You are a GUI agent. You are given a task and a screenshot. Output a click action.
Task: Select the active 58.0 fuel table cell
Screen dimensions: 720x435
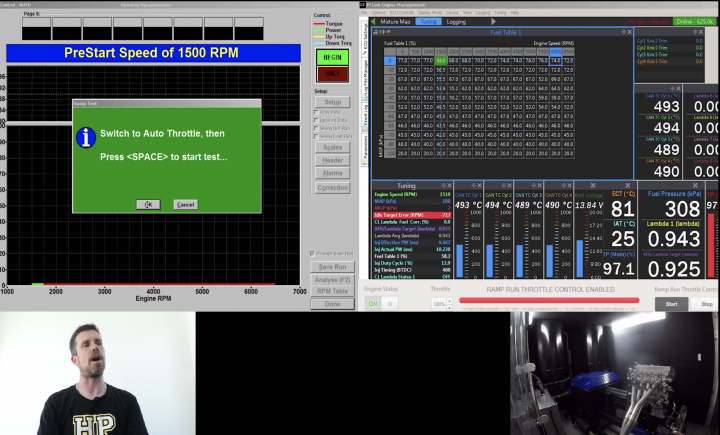[441, 61]
